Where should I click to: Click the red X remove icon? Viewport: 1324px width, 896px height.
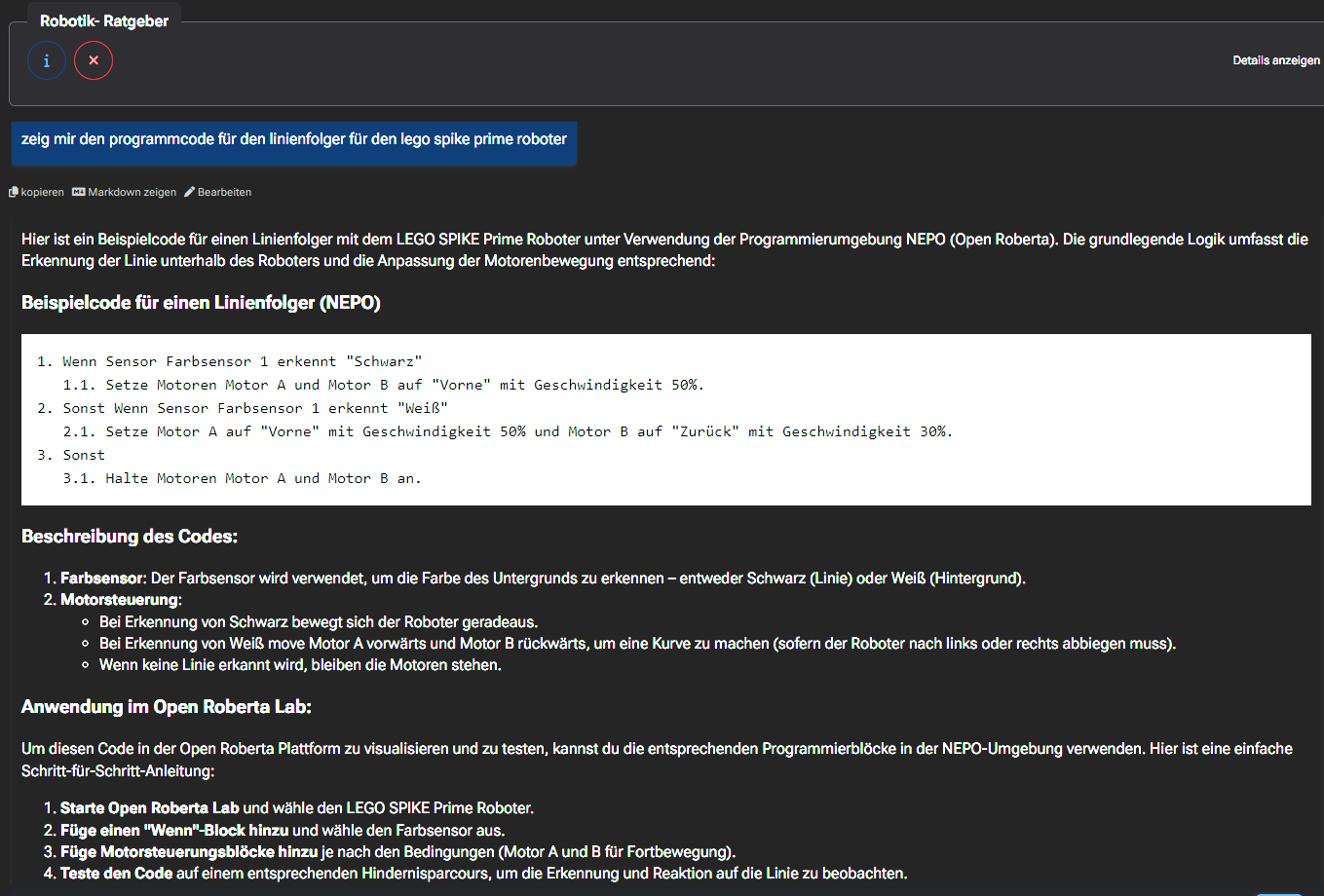coord(94,60)
